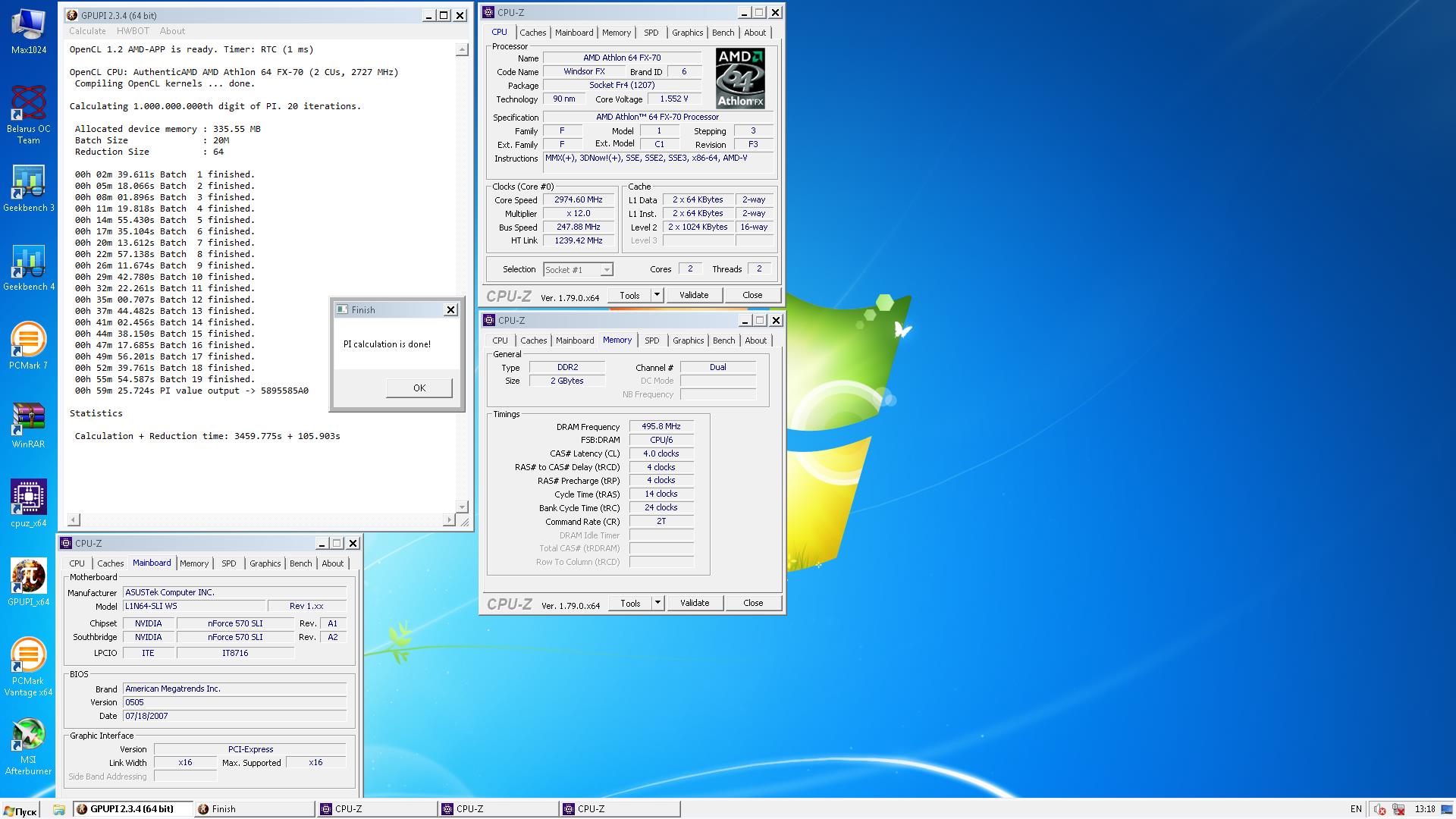Open Calculate menu in GPUPI
This screenshot has height=819, width=1456.
[x=87, y=31]
